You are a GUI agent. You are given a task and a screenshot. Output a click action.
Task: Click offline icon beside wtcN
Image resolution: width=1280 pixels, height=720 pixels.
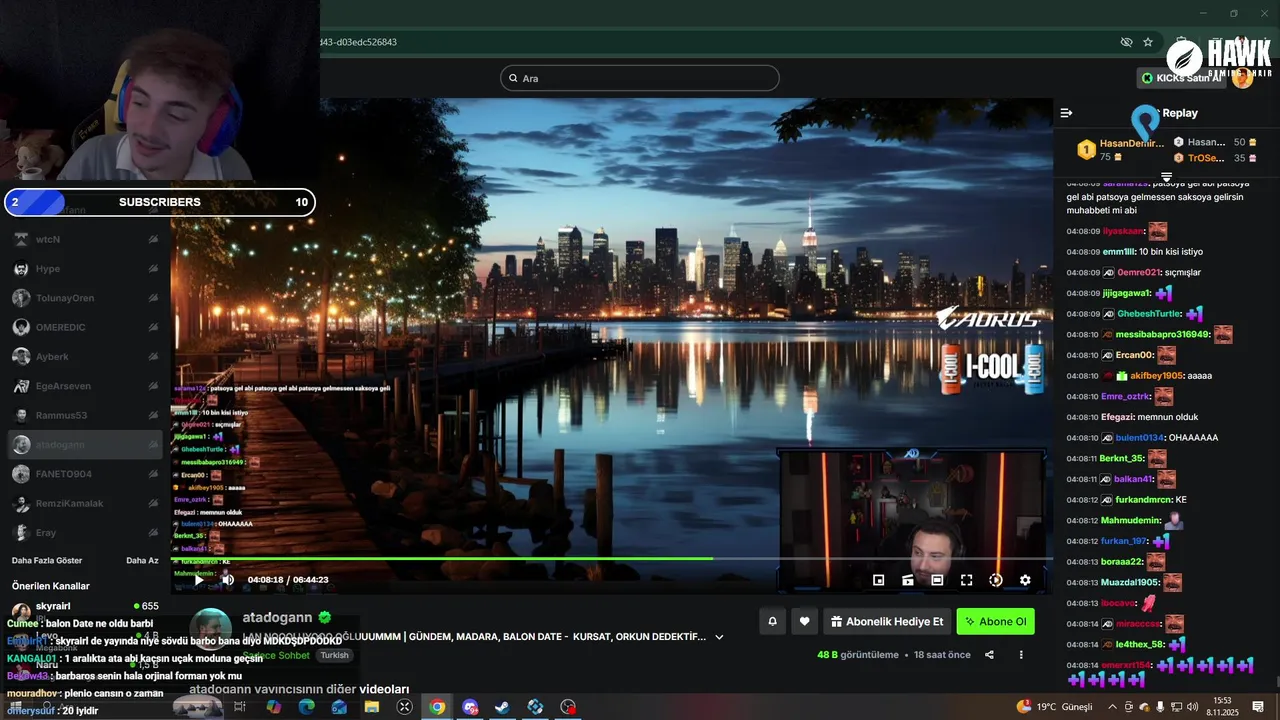[x=153, y=239]
